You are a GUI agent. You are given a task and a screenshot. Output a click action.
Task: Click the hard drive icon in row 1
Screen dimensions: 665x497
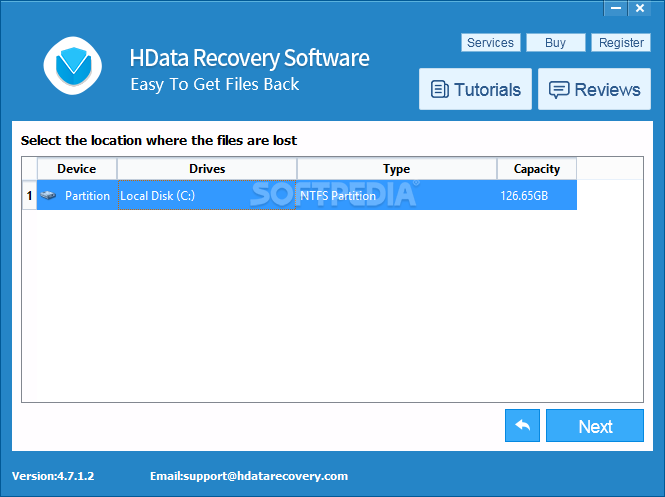(x=48, y=195)
